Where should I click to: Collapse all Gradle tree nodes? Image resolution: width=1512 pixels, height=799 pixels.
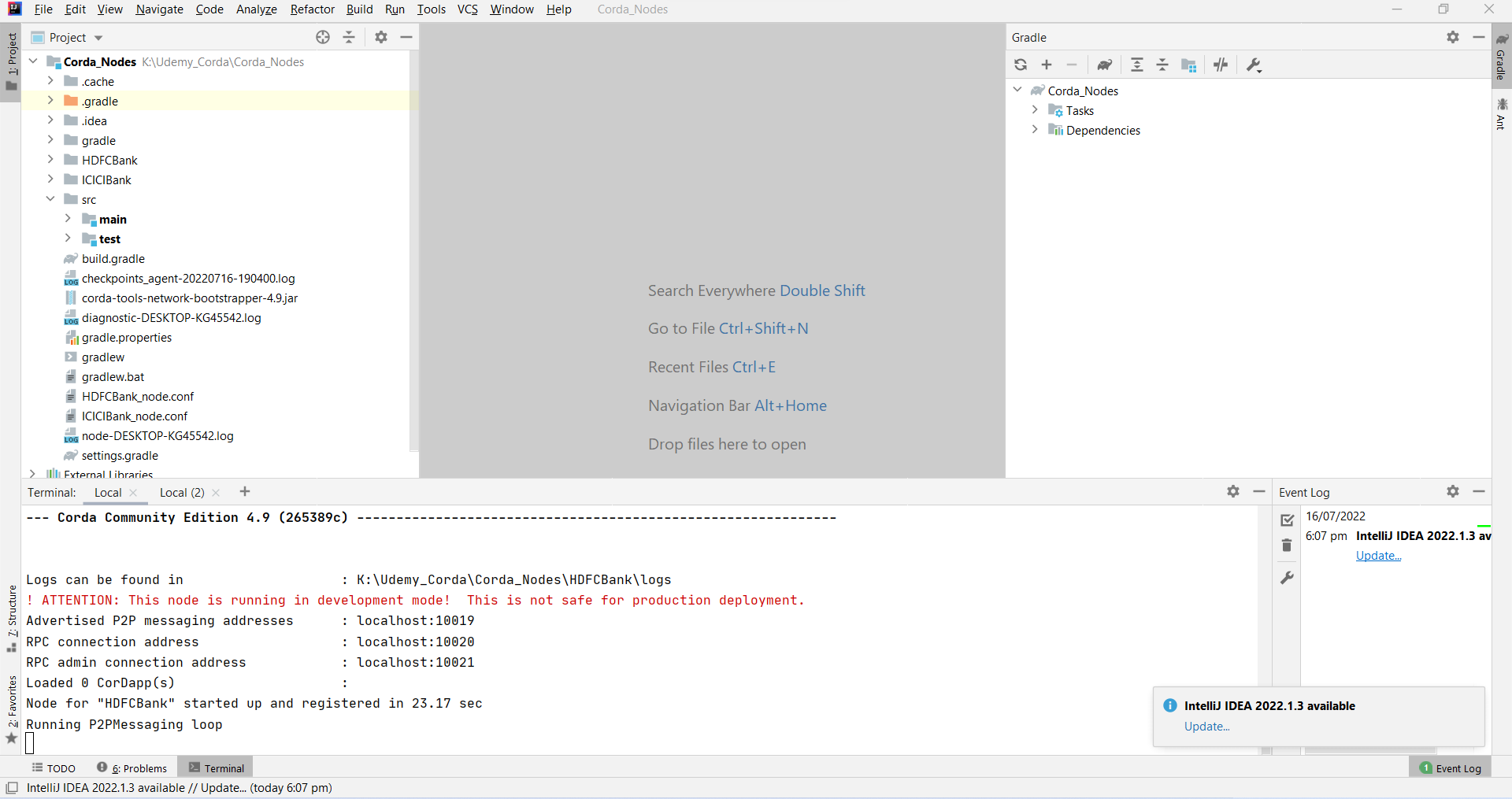coord(1162,65)
